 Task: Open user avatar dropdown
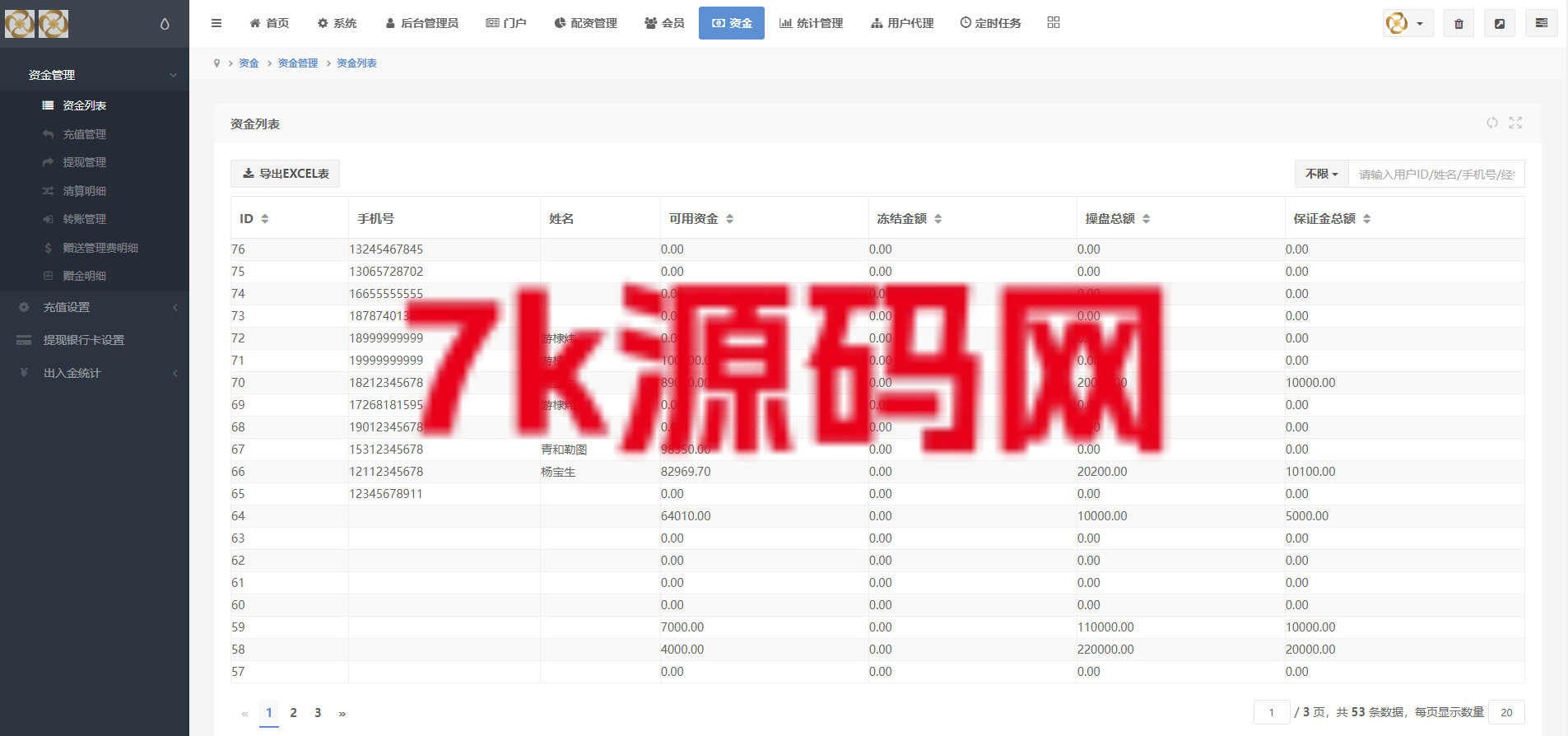coord(1407,23)
